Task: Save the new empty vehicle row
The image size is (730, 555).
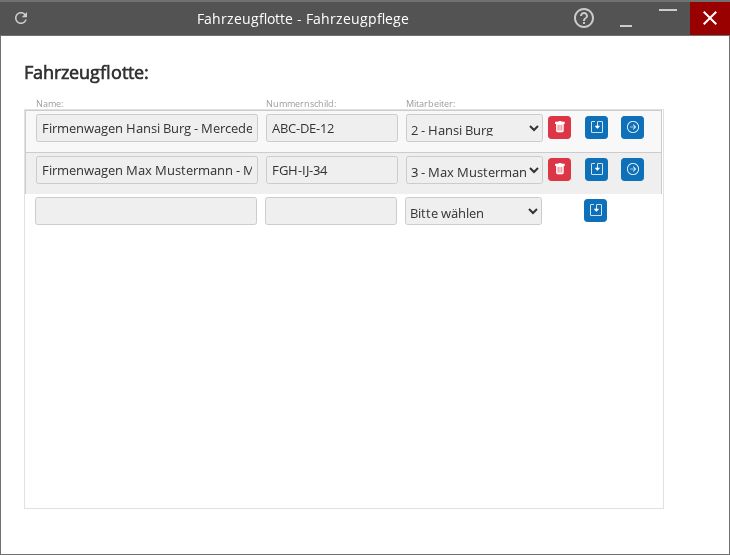Action: click(596, 210)
